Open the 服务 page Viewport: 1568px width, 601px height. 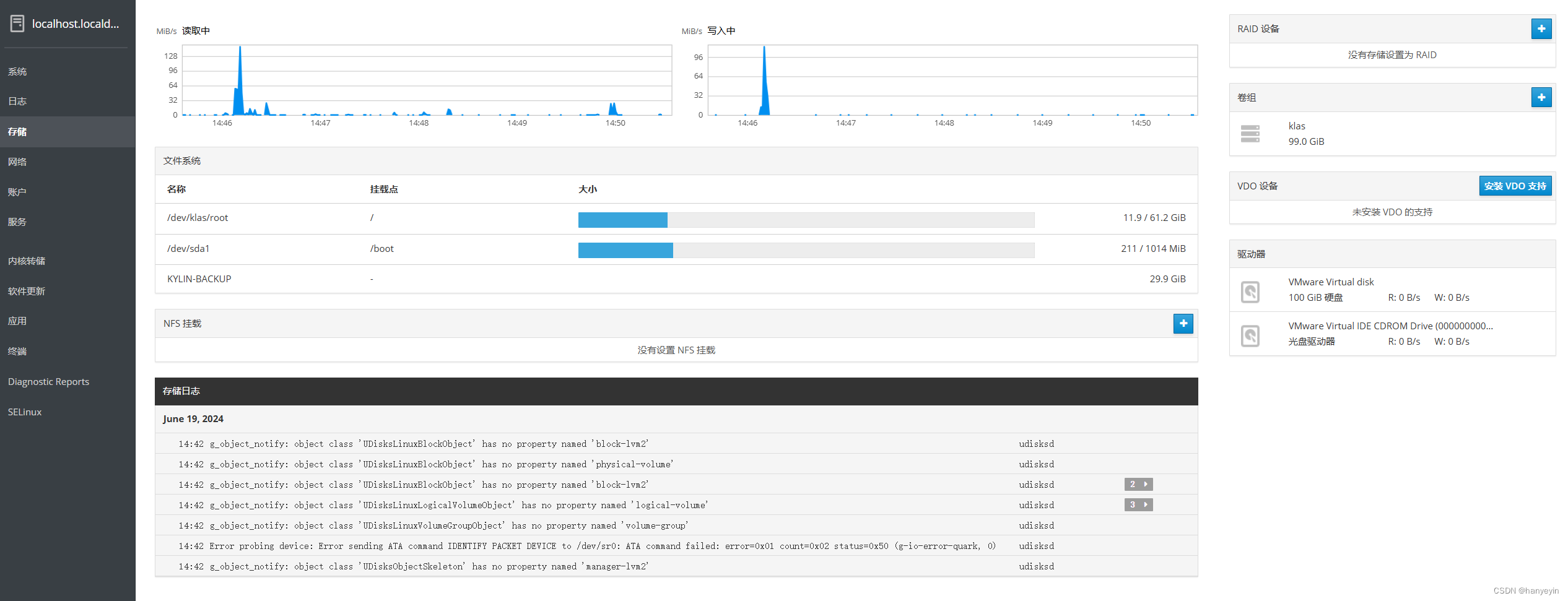pyautogui.click(x=68, y=222)
